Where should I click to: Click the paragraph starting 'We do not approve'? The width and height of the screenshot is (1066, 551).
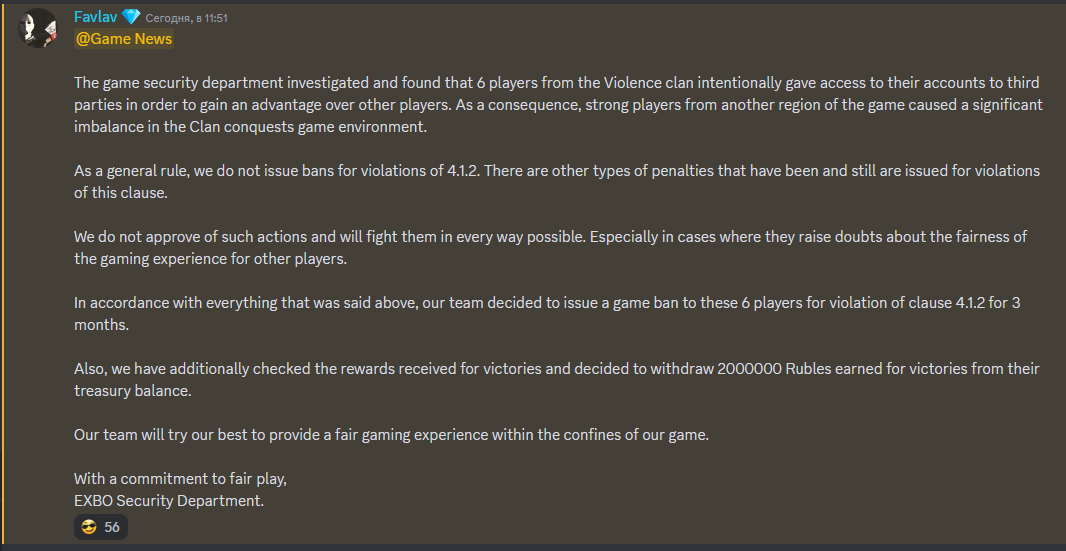point(550,248)
